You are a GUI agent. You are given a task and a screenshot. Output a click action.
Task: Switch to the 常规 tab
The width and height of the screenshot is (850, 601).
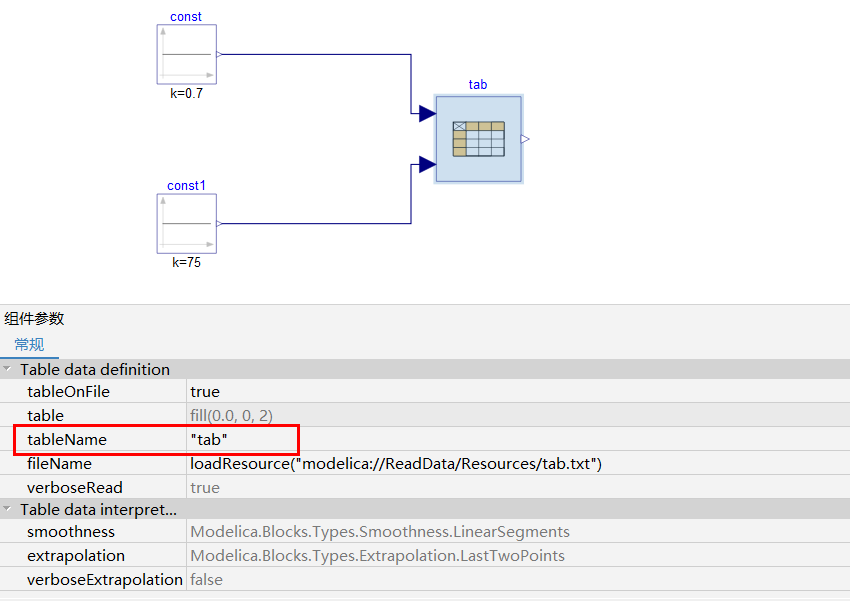click(x=29, y=345)
